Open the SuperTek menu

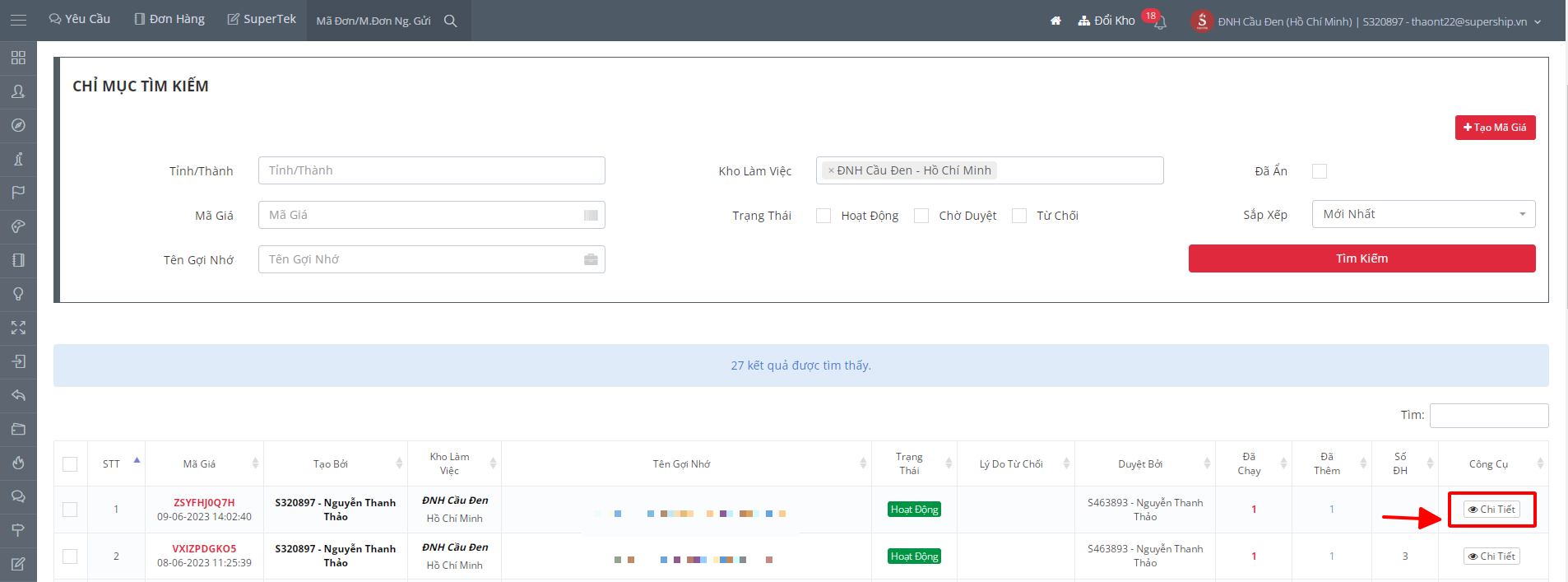click(x=262, y=19)
